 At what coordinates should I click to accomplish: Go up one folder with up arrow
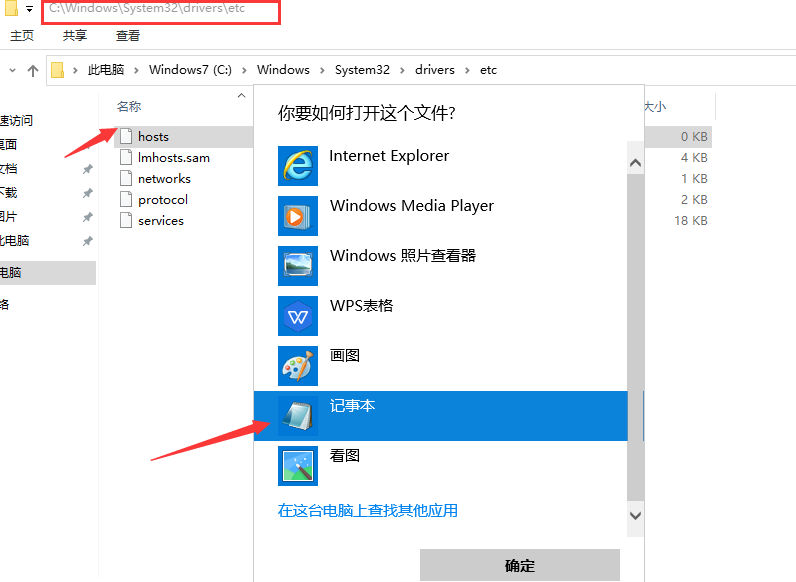click(x=33, y=70)
